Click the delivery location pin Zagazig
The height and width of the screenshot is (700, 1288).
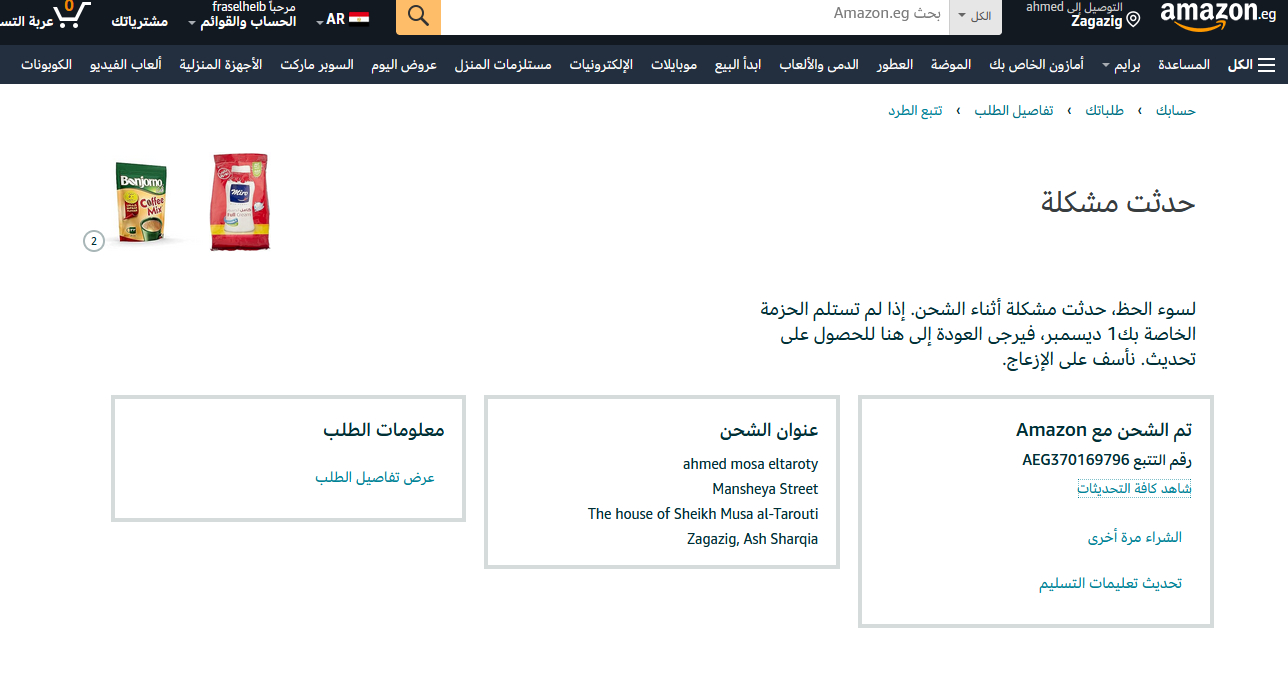click(x=1083, y=14)
